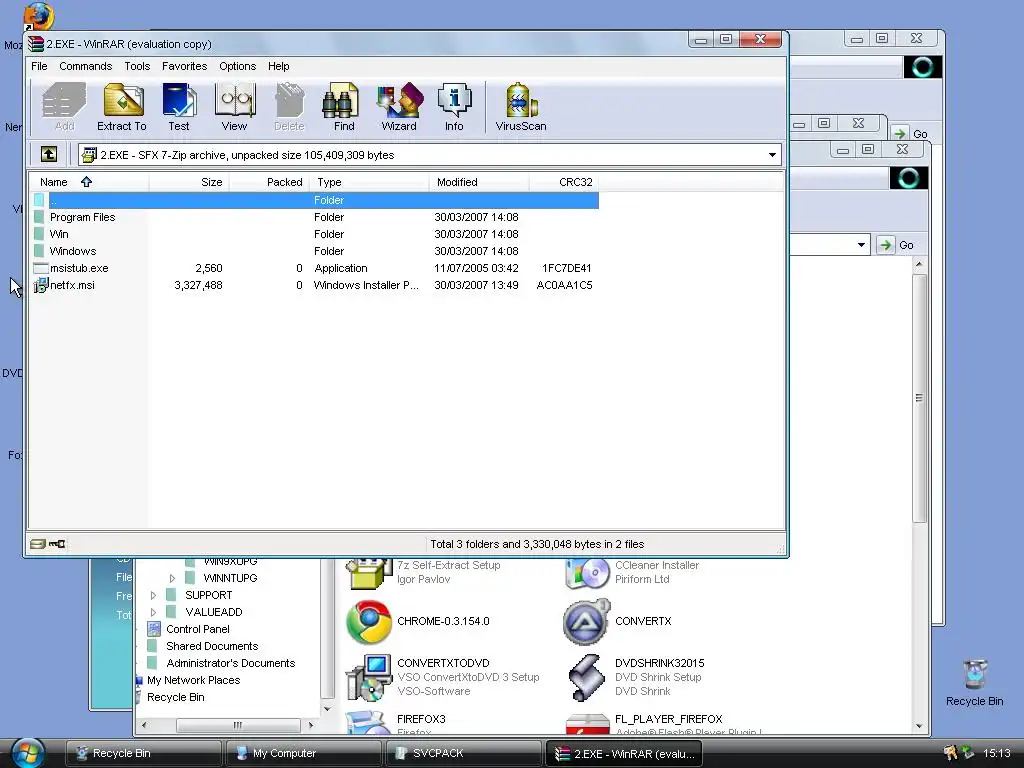Expand the SUPPORT tree node
This screenshot has width=1024, height=768.
click(x=153, y=595)
